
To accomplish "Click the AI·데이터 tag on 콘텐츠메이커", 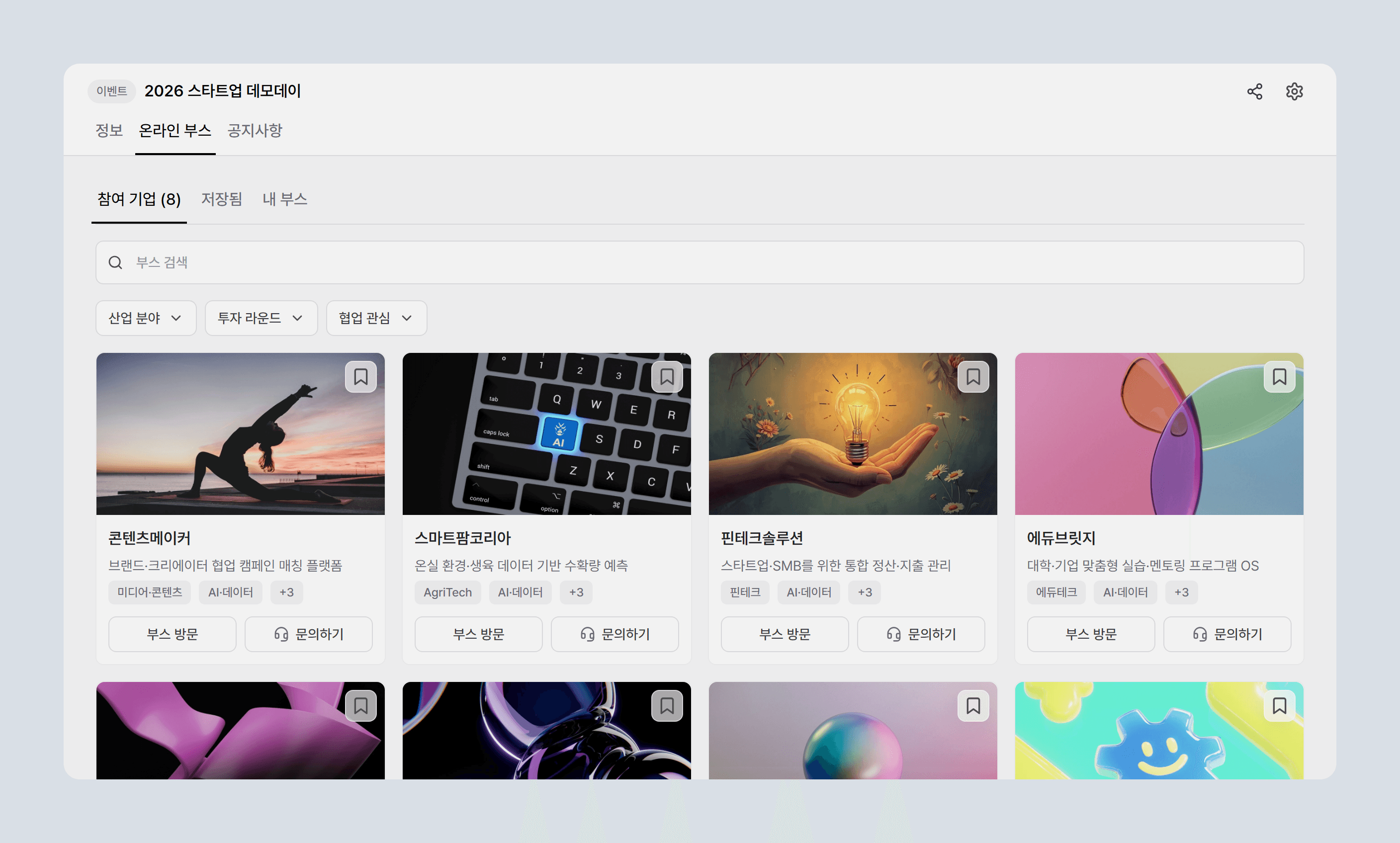I will coord(231,592).
